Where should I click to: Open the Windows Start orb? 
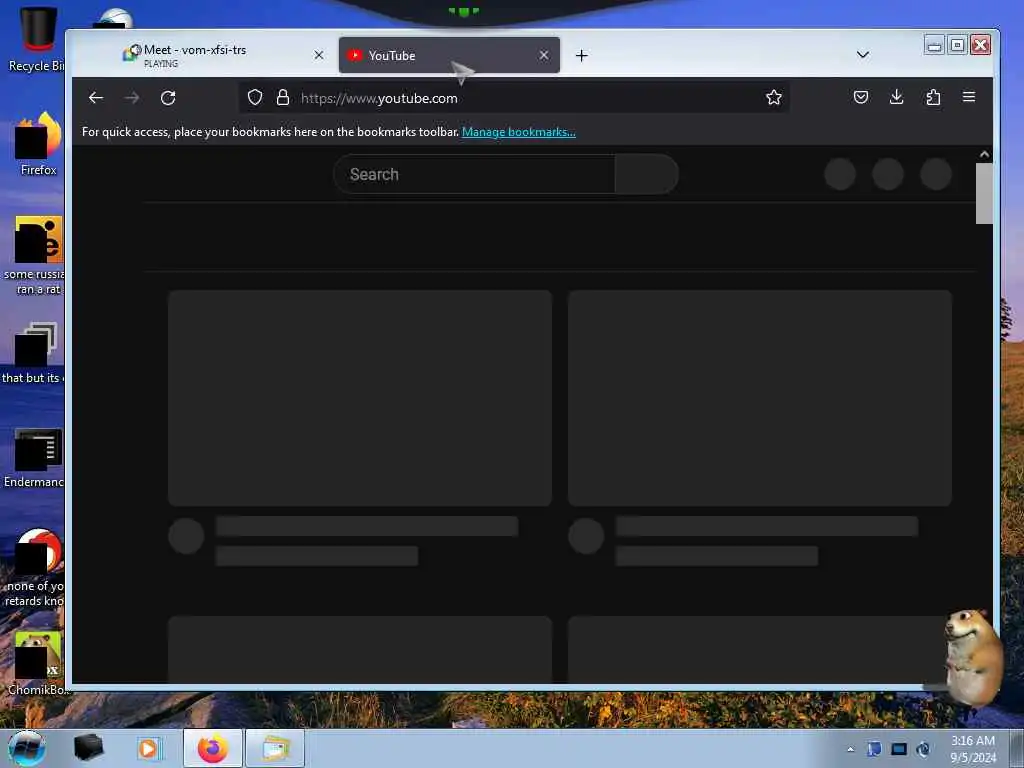[x=26, y=748]
